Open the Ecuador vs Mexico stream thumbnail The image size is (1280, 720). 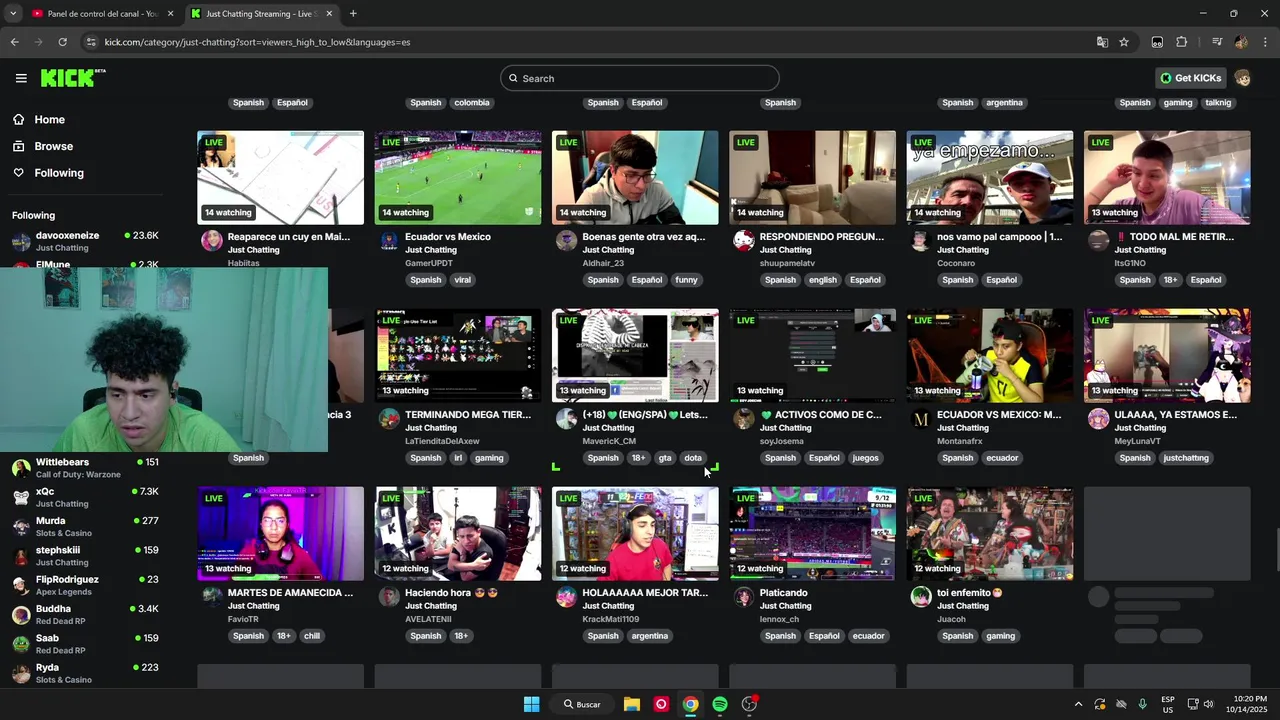point(458,178)
